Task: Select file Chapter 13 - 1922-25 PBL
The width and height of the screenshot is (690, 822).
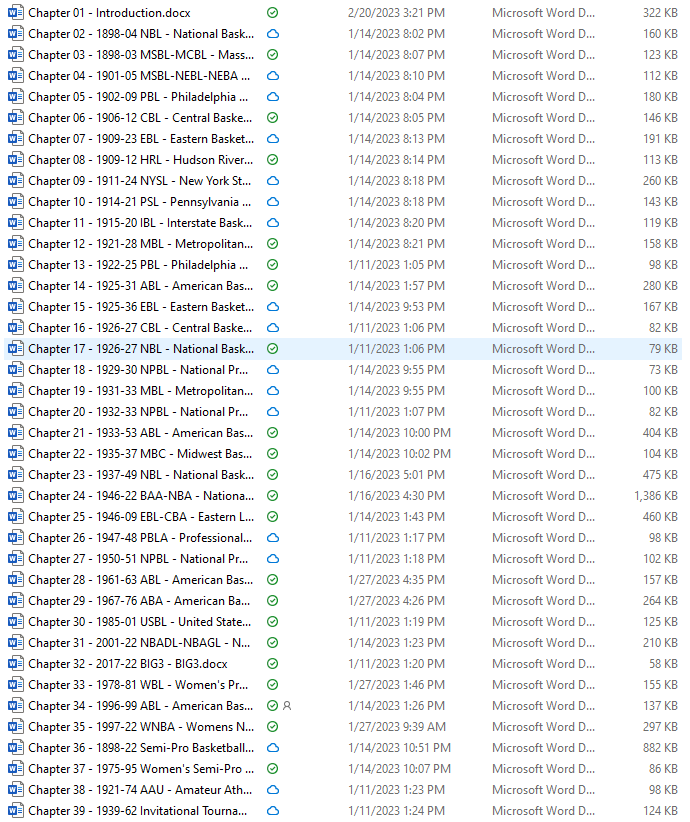Action: click(138, 265)
